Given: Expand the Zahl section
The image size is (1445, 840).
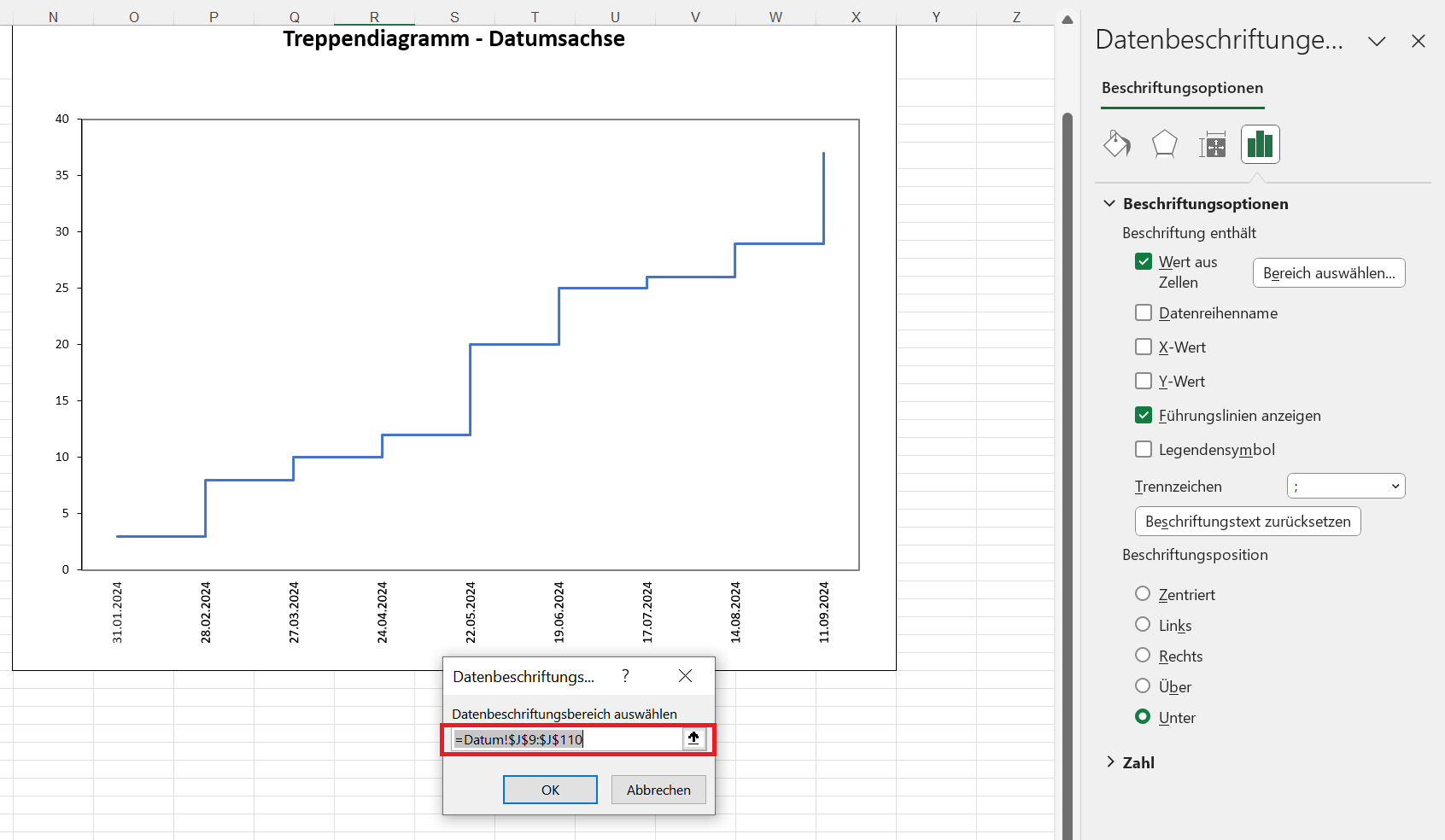Looking at the screenshot, I should click(x=1110, y=762).
